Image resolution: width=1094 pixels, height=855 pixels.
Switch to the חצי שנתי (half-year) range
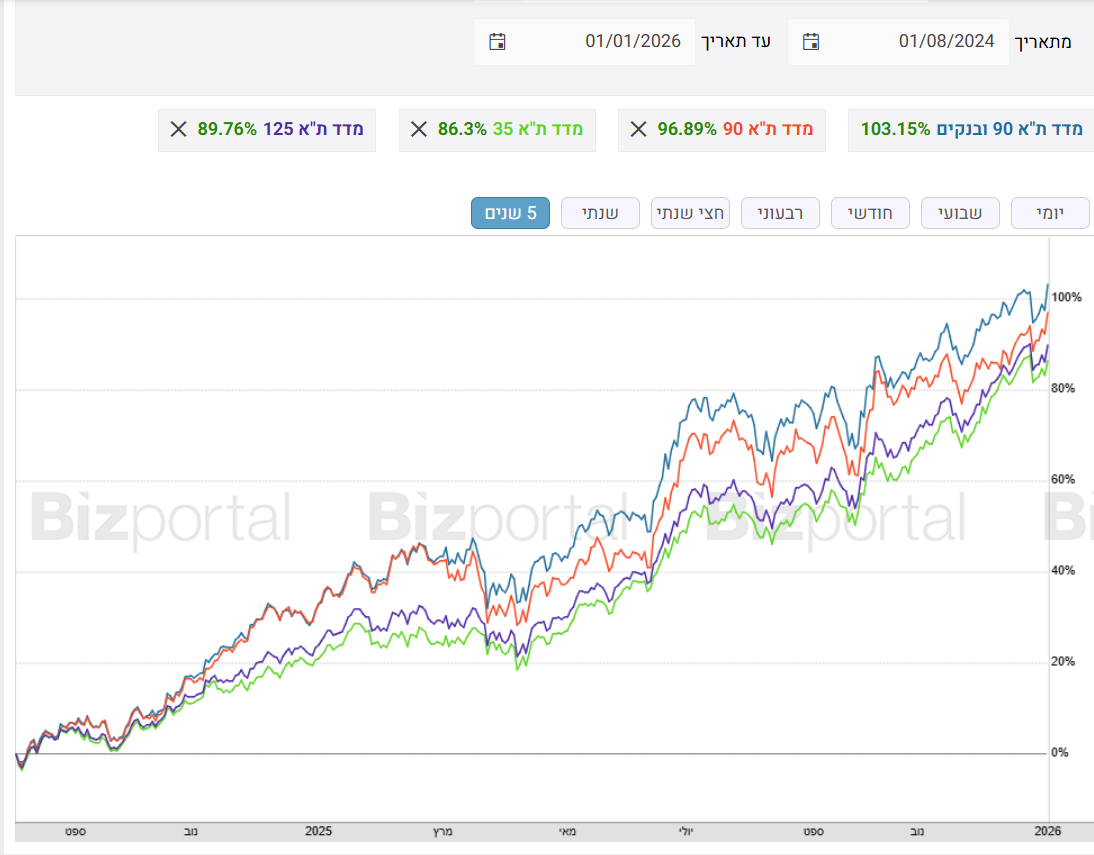[690, 213]
